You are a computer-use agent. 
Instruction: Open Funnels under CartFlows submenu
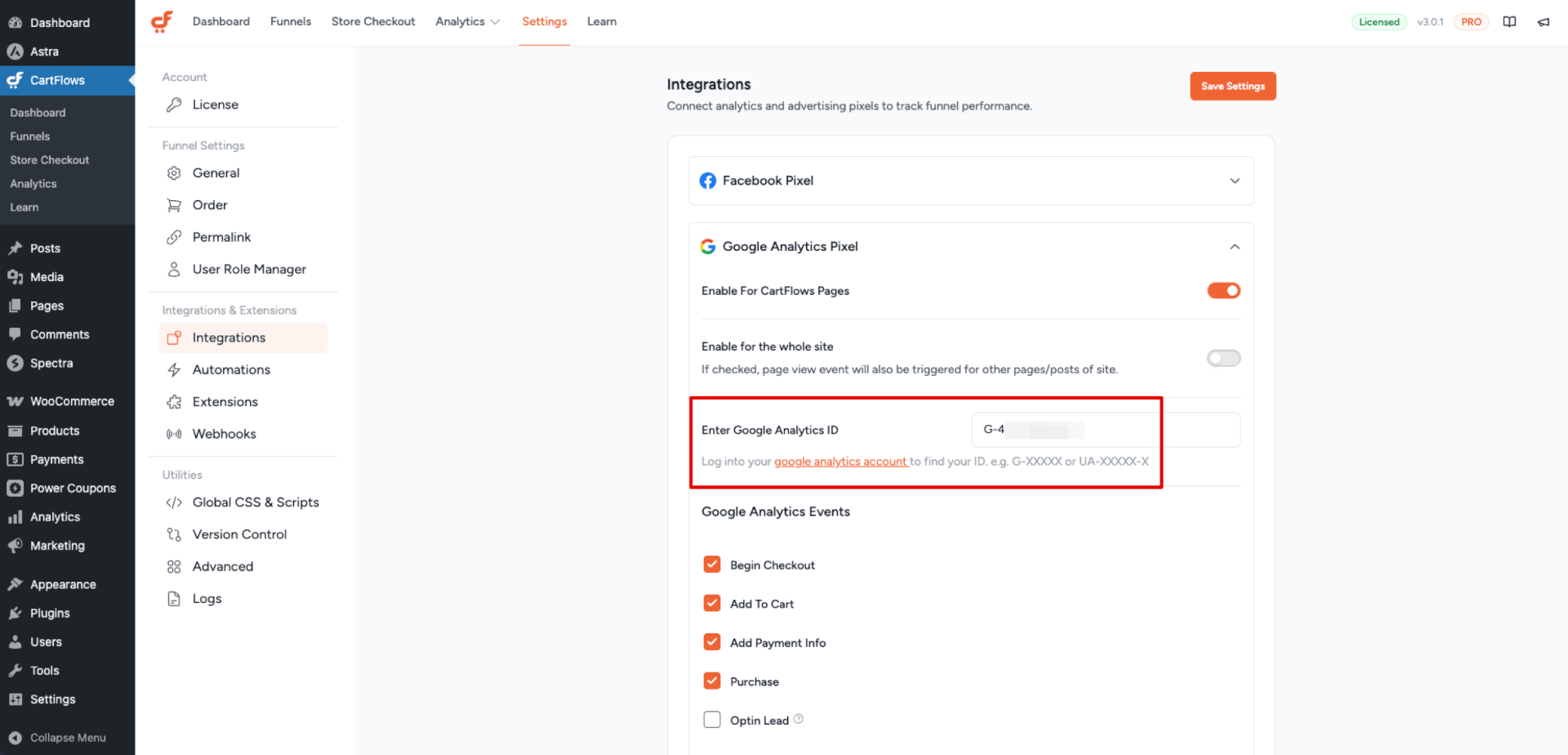coord(30,136)
